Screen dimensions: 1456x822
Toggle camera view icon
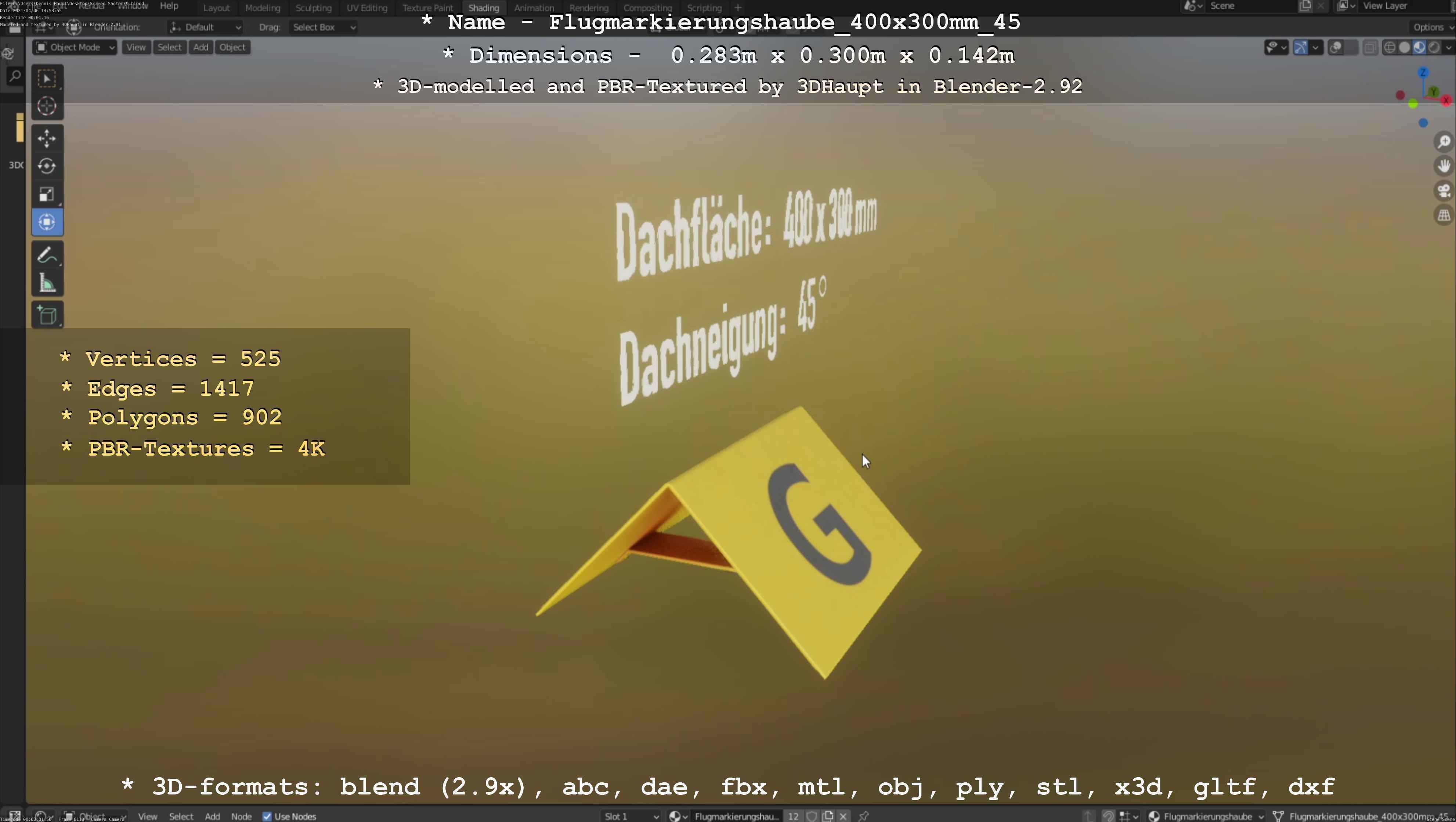[x=1444, y=191]
